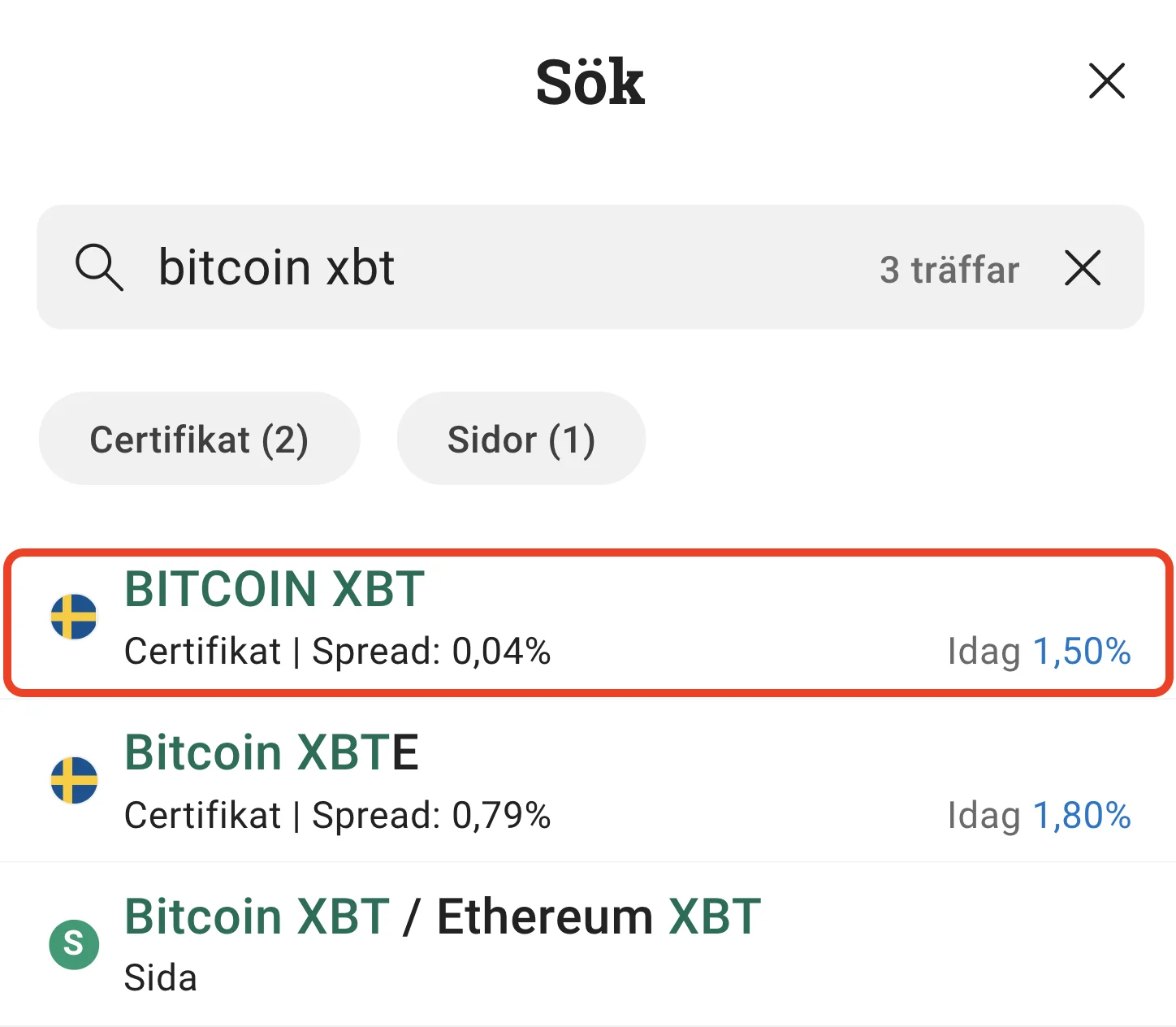Image resolution: width=1176 pixels, height=1027 pixels.
Task: Click the 1,50% daily change value
Action: tap(1081, 652)
